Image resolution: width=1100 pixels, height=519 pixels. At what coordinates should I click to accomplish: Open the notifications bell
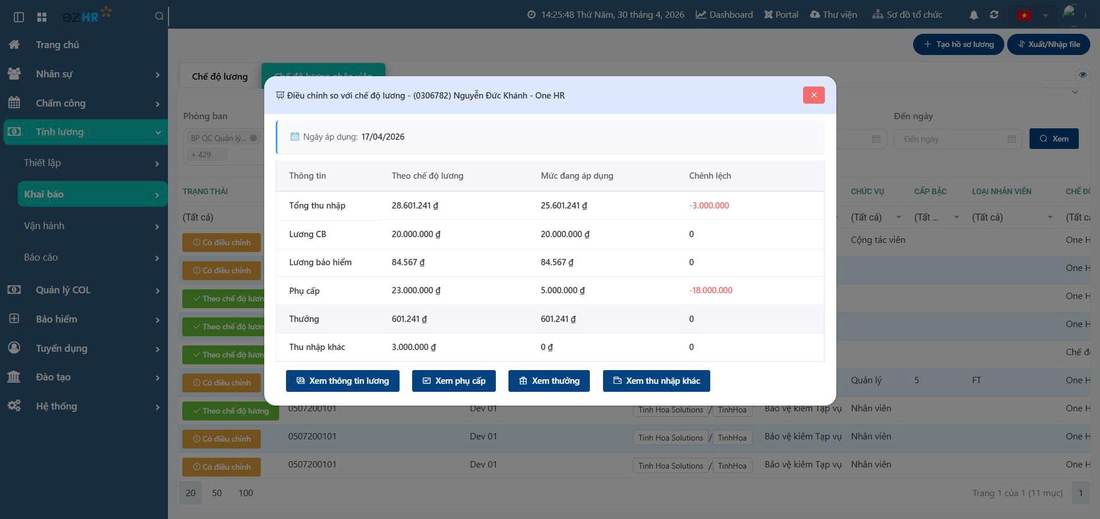974,15
